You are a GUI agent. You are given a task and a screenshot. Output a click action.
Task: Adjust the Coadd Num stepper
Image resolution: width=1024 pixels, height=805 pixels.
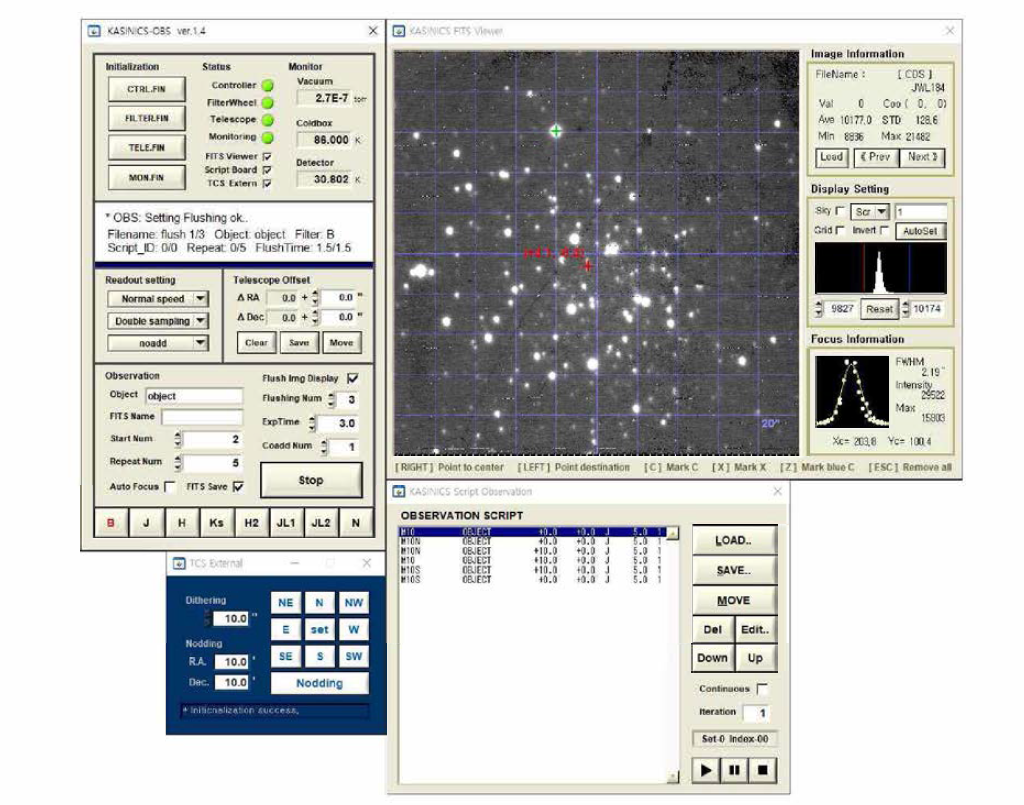click(x=324, y=447)
